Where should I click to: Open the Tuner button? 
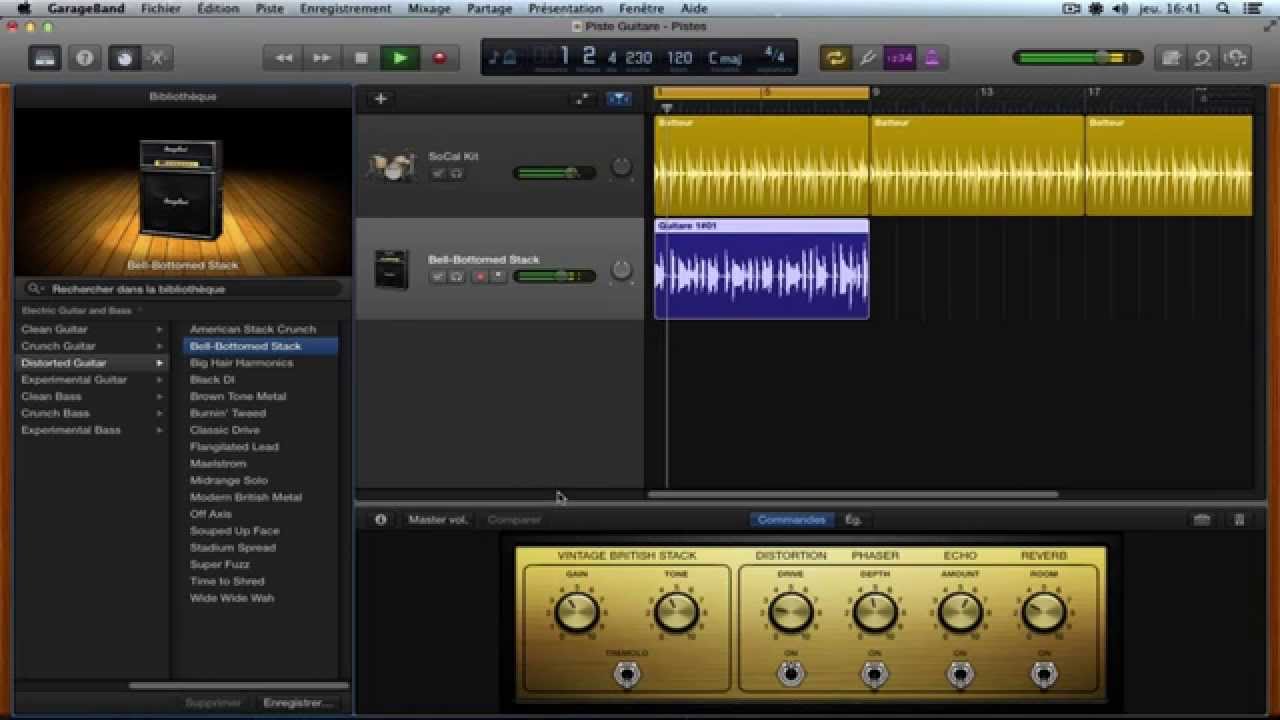click(867, 58)
